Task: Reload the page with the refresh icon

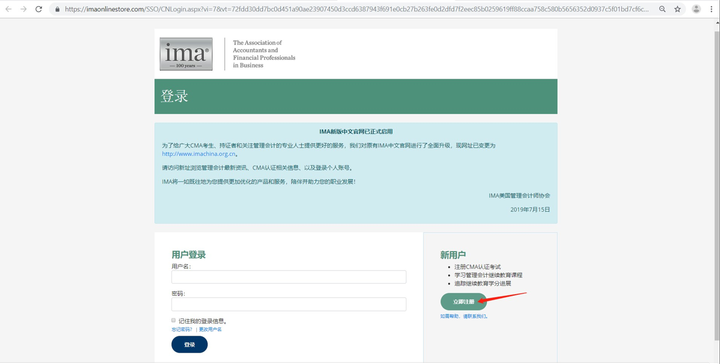Action: pyautogui.click(x=39, y=9)
